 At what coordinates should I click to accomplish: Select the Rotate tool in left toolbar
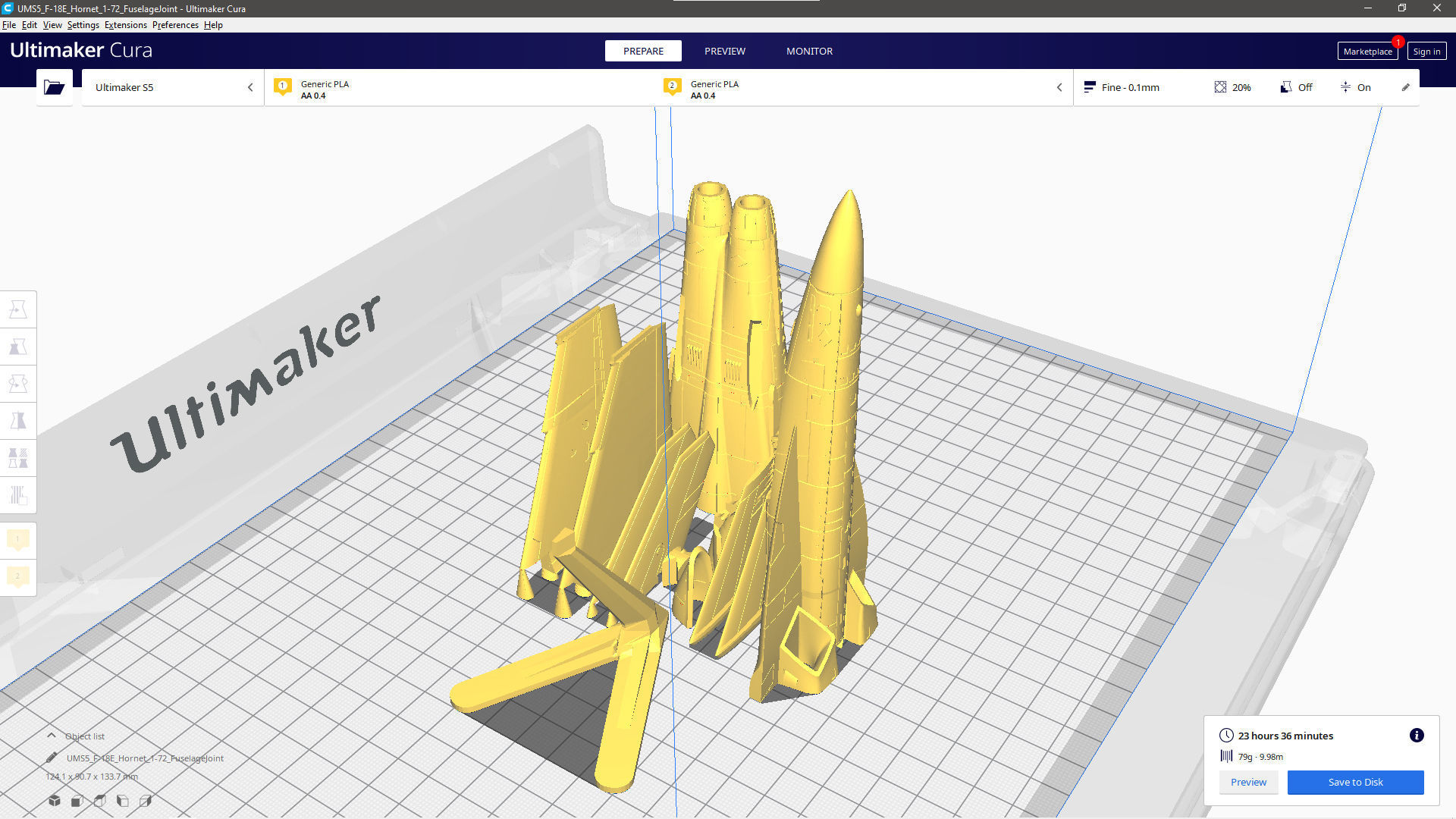point(18,384)
